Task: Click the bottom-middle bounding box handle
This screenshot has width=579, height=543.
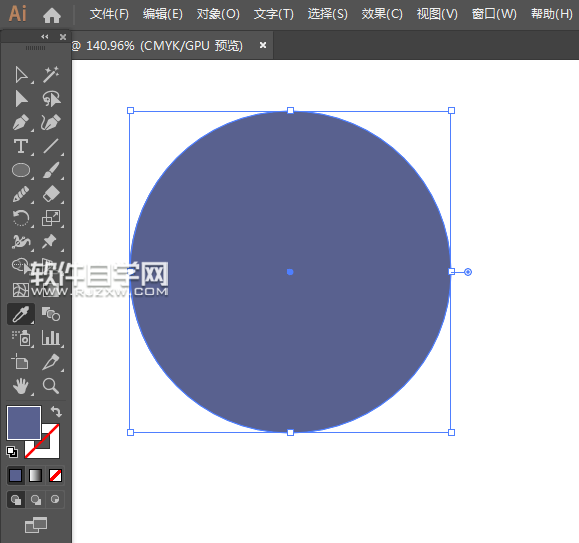Action: tap(290, 432)
